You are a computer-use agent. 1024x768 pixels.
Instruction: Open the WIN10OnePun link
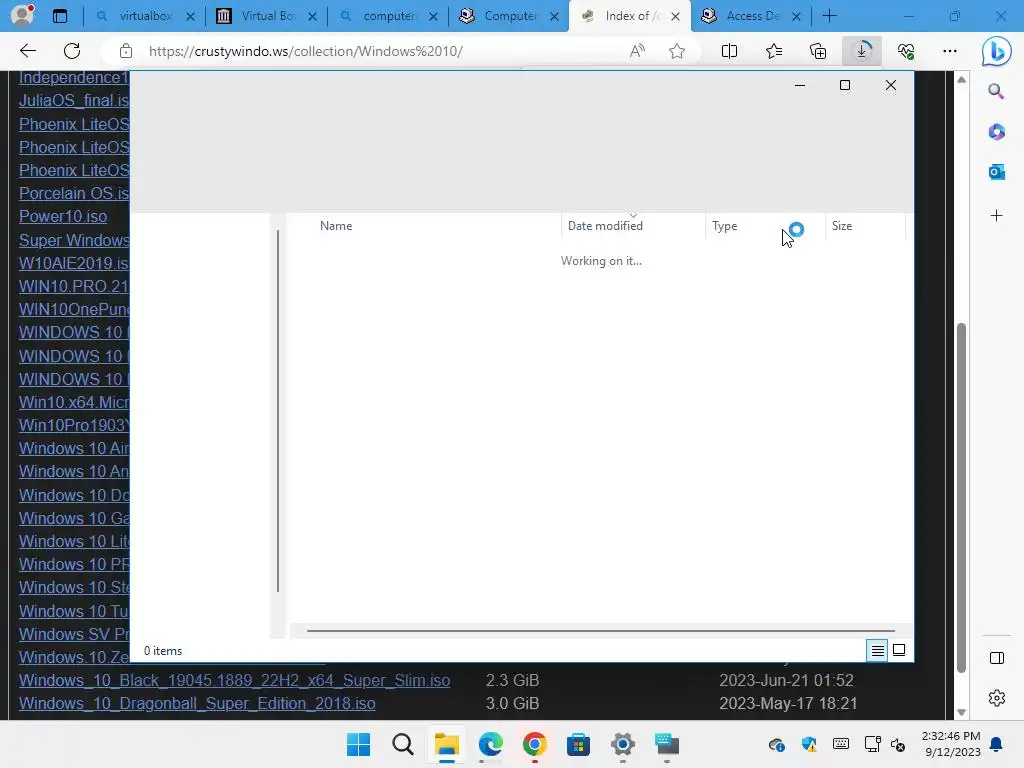coord(74,309)
